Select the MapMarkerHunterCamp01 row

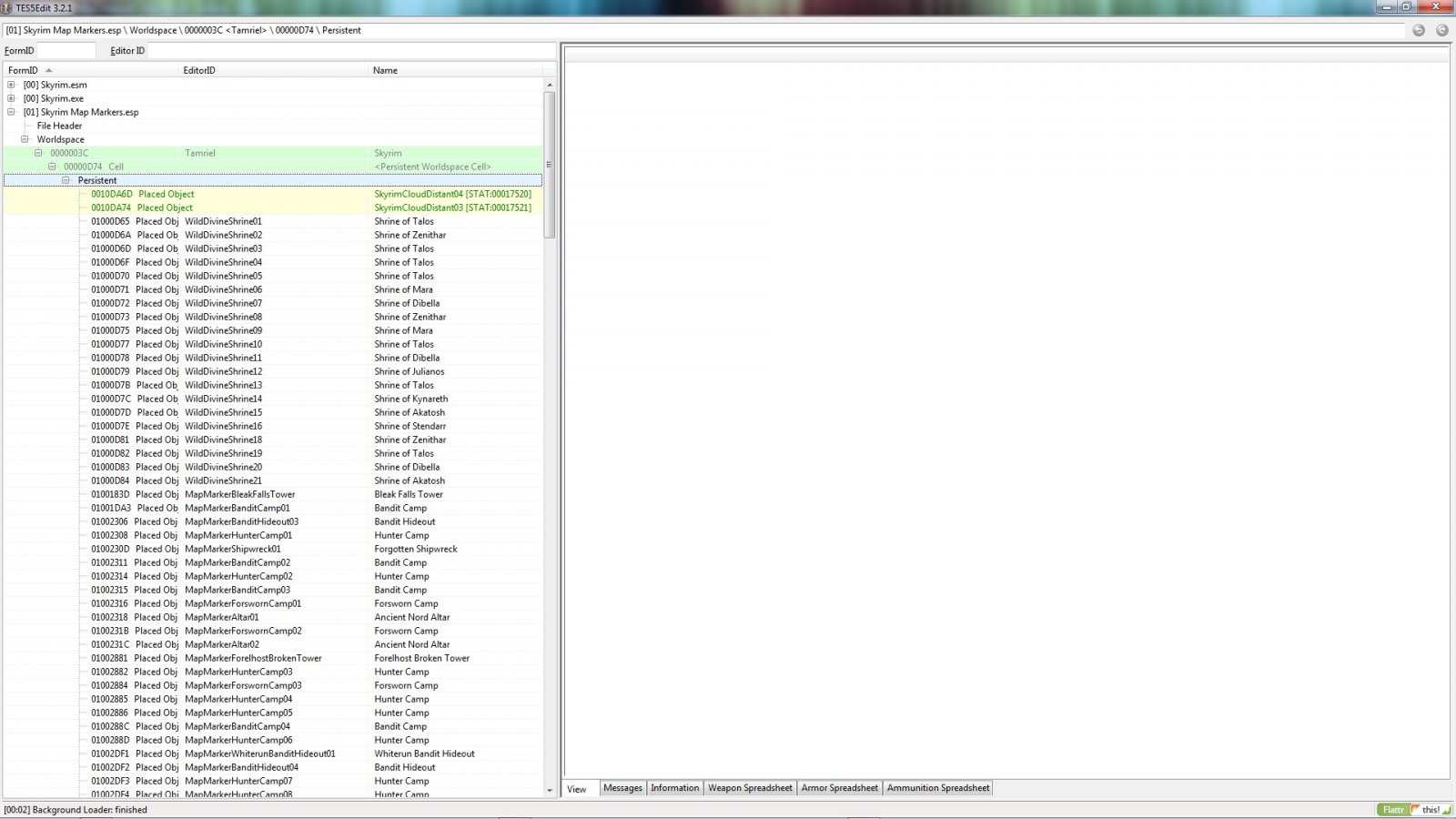click(273, 535)
